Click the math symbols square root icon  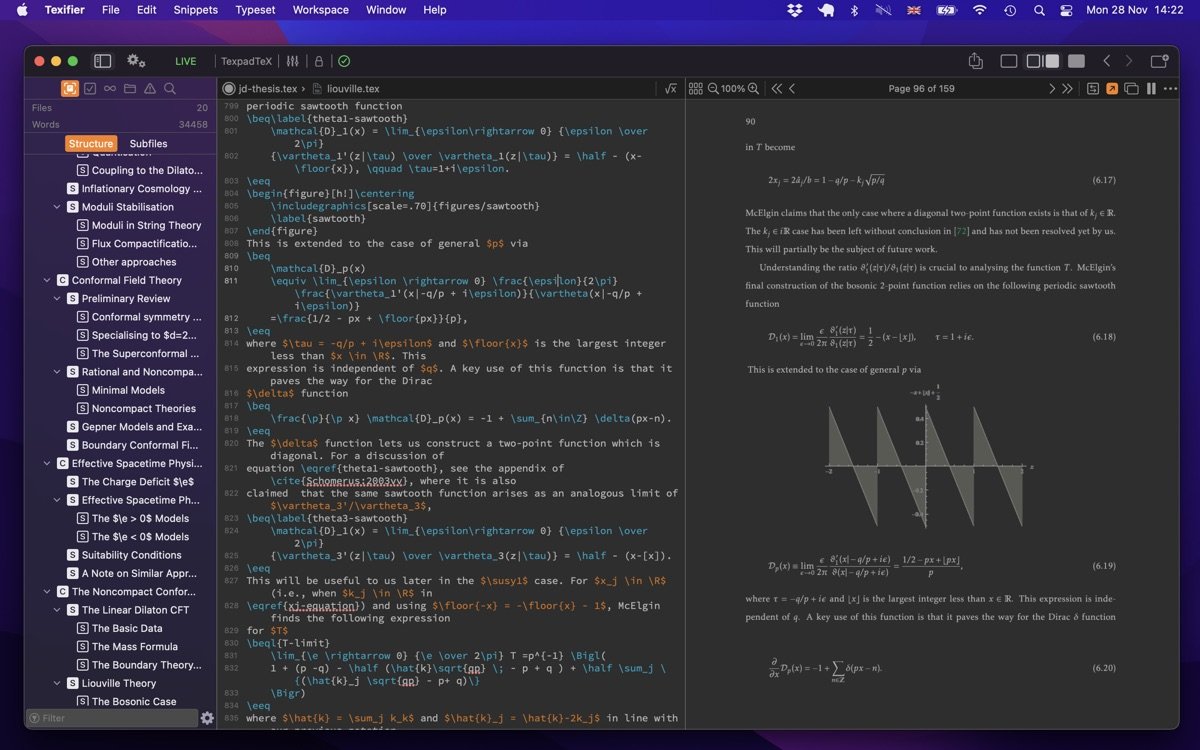click(x=670, y=88)
